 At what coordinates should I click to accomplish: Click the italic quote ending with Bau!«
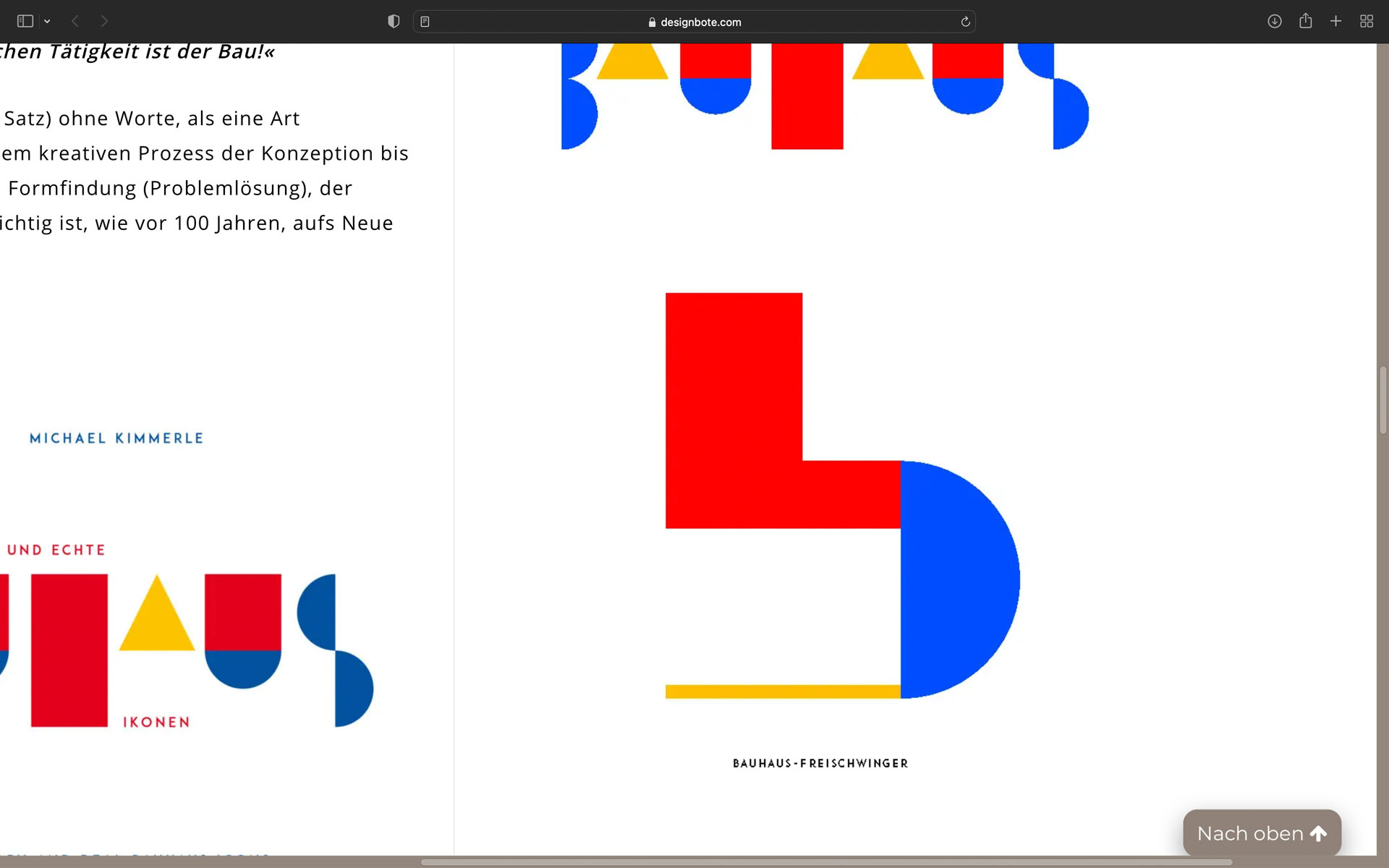[x=137, y=51]
